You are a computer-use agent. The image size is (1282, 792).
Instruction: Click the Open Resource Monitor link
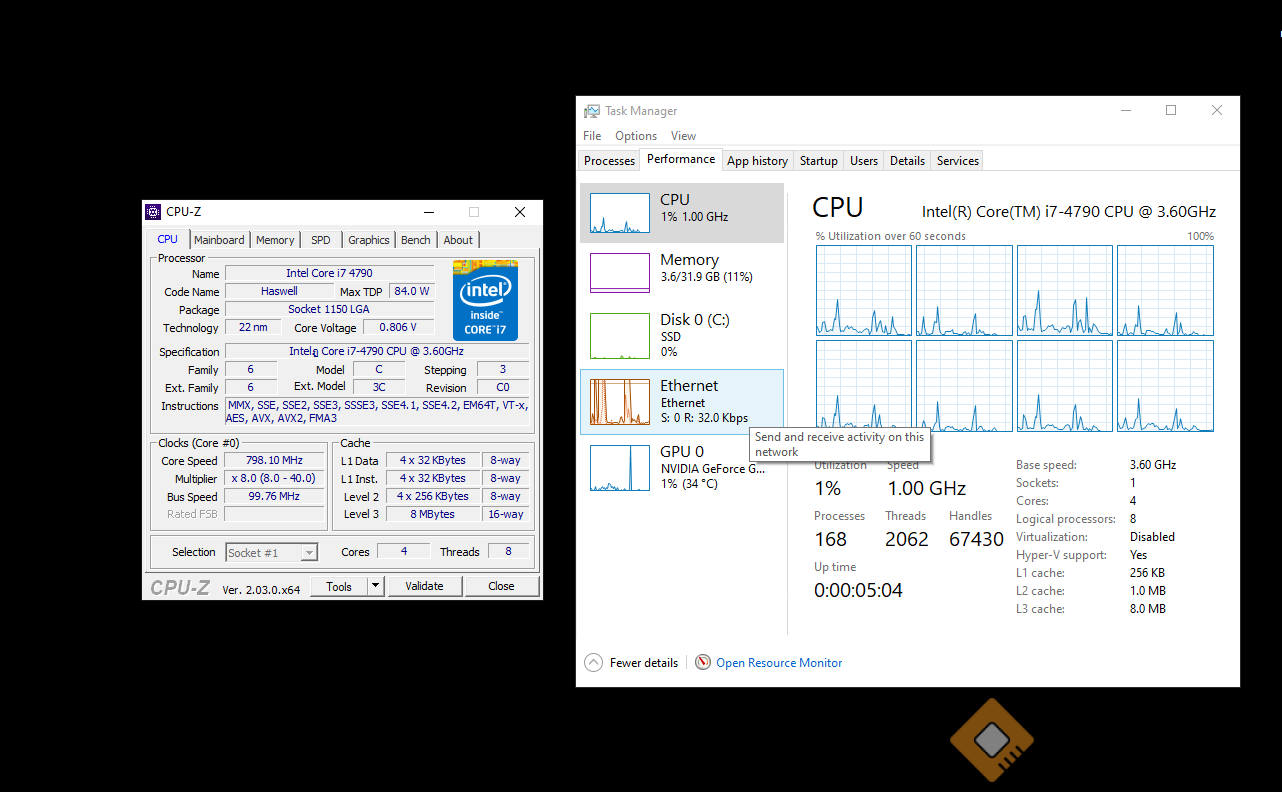tap(779, 663)
